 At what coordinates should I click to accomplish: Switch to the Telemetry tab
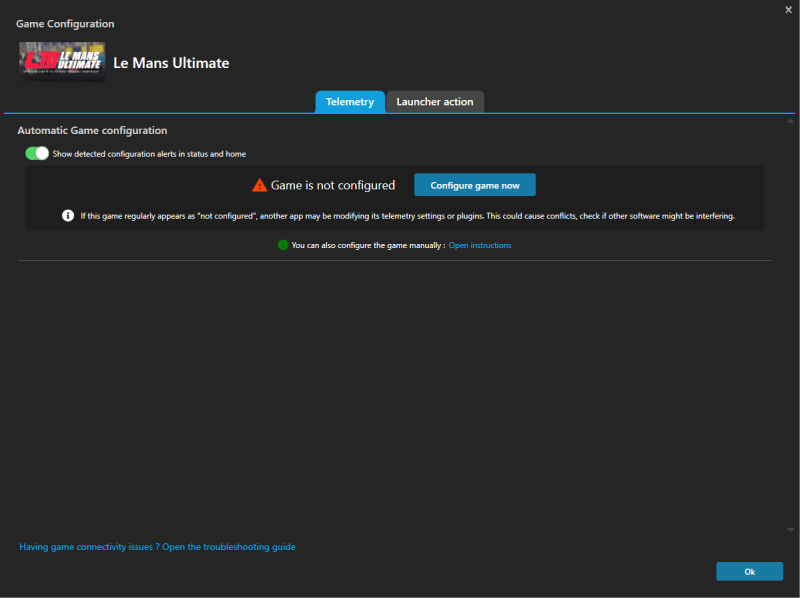[350, 102]
